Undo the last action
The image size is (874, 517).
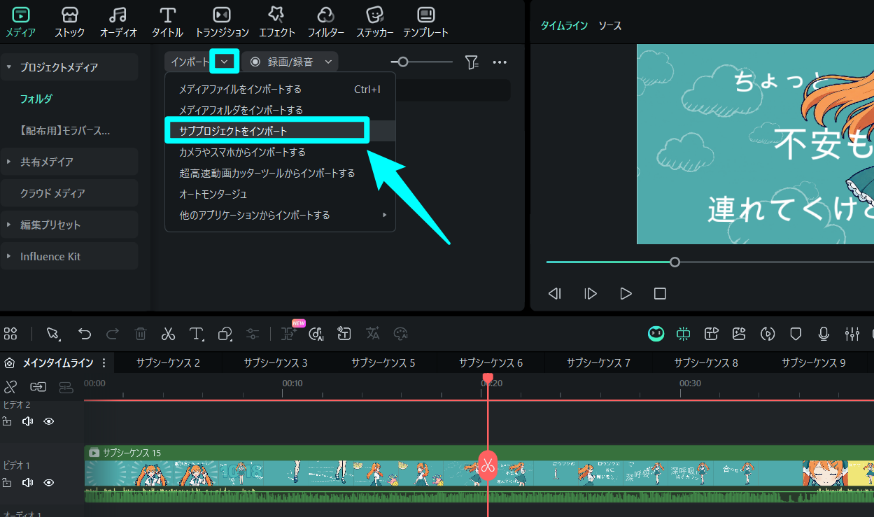(x=84, y=334)
